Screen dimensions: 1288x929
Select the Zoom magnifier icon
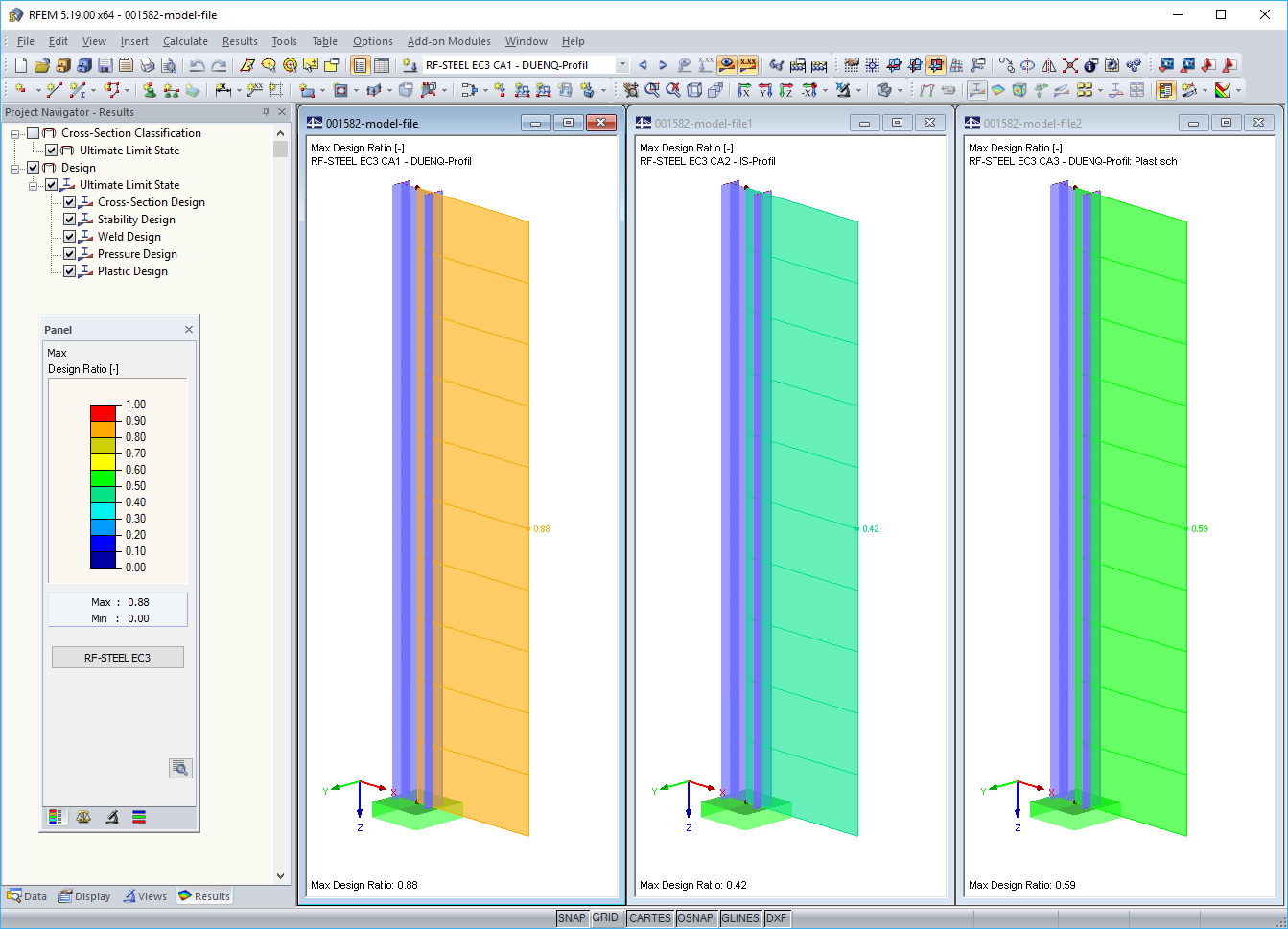coord(652,88)
